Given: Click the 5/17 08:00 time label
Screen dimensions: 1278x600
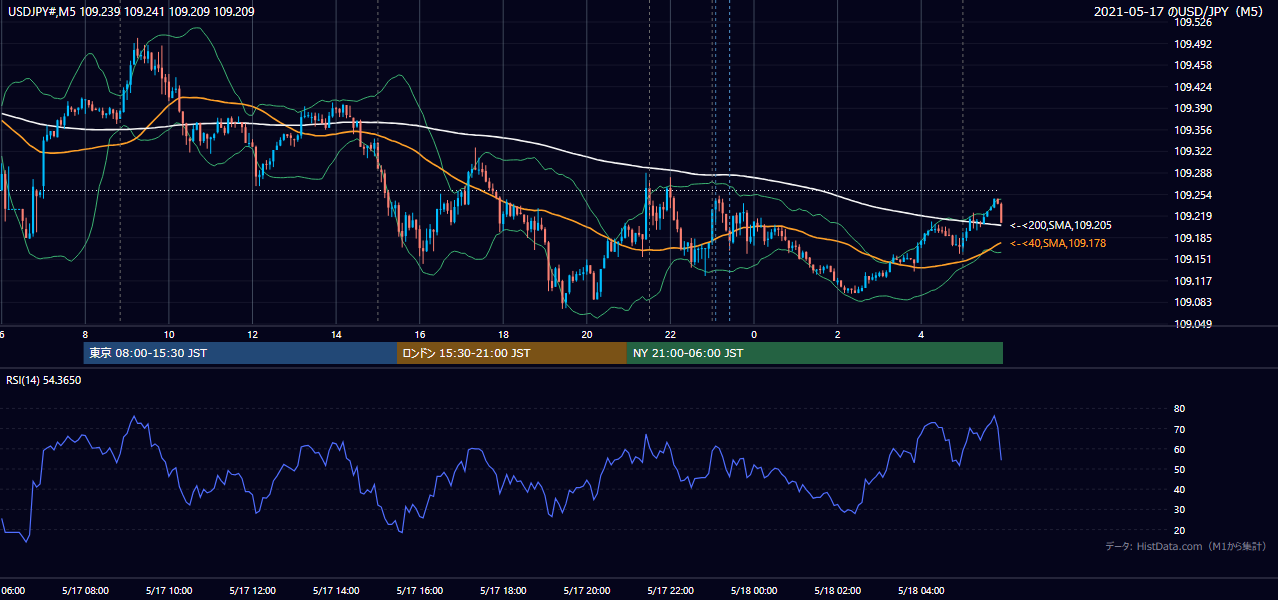Looking at the screenshot, I should [x=85, y=590].
